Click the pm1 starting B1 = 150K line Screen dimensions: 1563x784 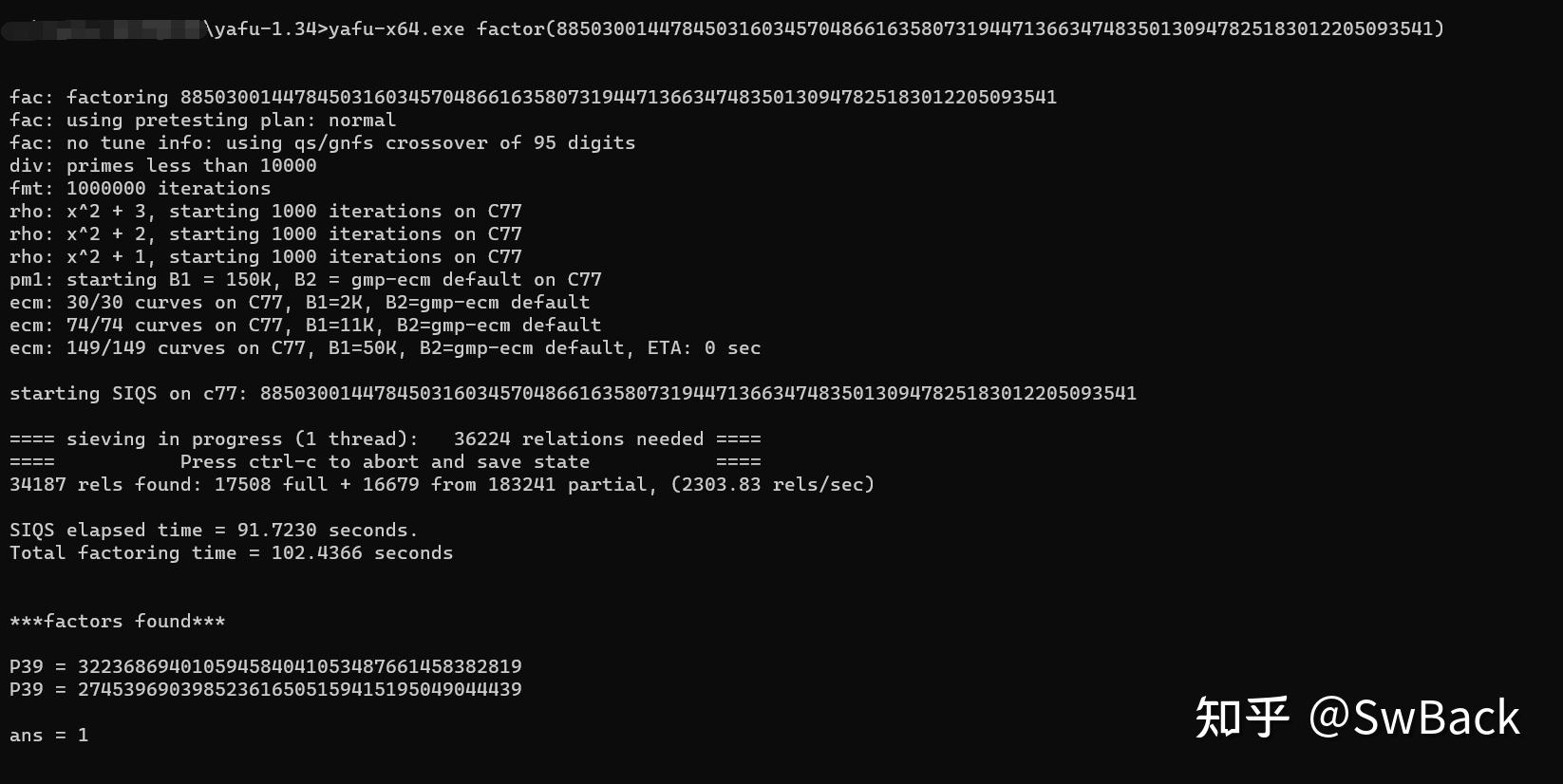pyautogui.click(x=306, y=279)
